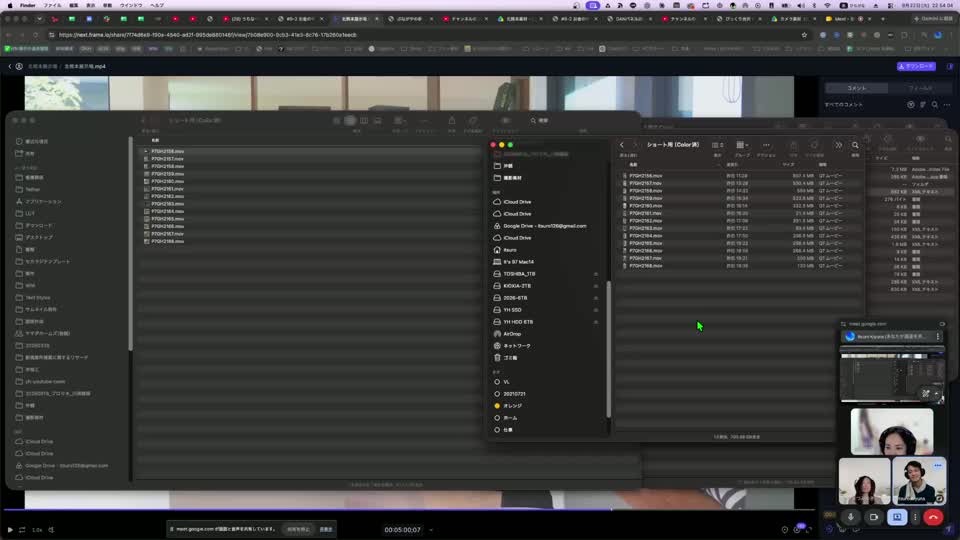Open TOSHIBA_1TB drive in Finder sidebar
The image size is (960, 540).
pos(519,274)
